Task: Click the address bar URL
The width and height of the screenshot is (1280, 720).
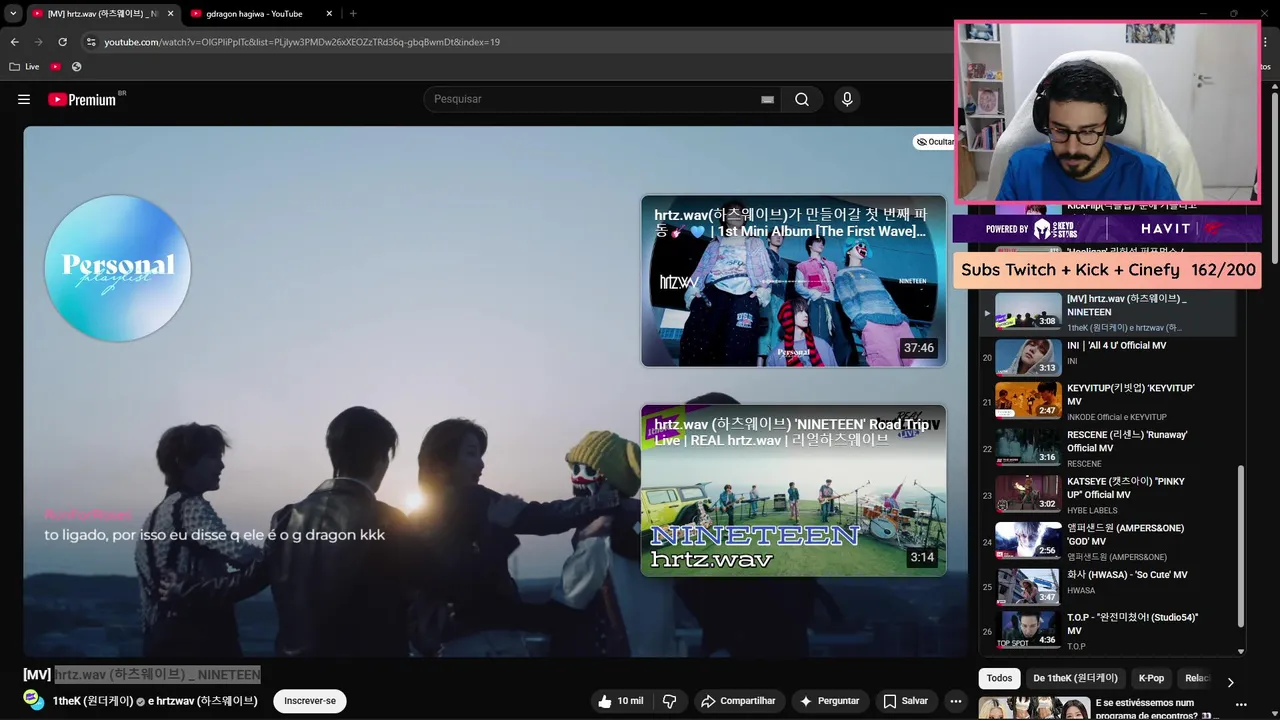Action: (x=302, y=42)
